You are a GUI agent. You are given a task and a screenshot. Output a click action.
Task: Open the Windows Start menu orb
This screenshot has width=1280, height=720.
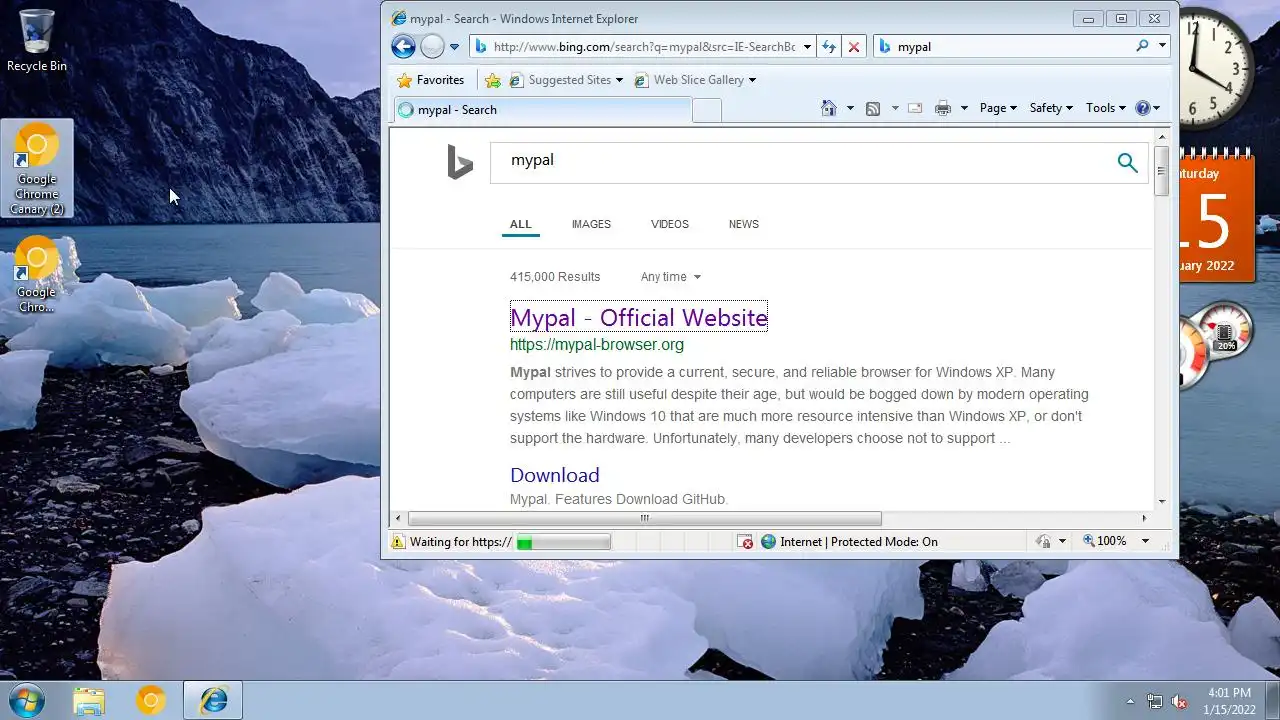click(x=25, y=700)
